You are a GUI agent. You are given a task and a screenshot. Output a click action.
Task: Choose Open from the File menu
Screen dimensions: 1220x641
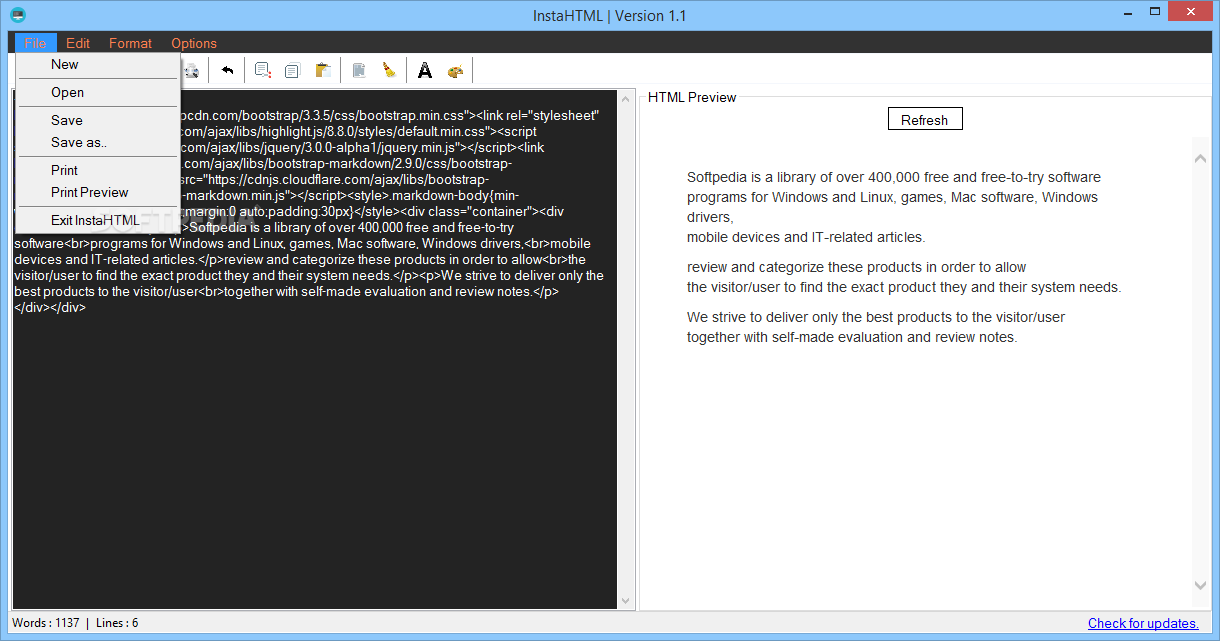(x=98, y=92)
